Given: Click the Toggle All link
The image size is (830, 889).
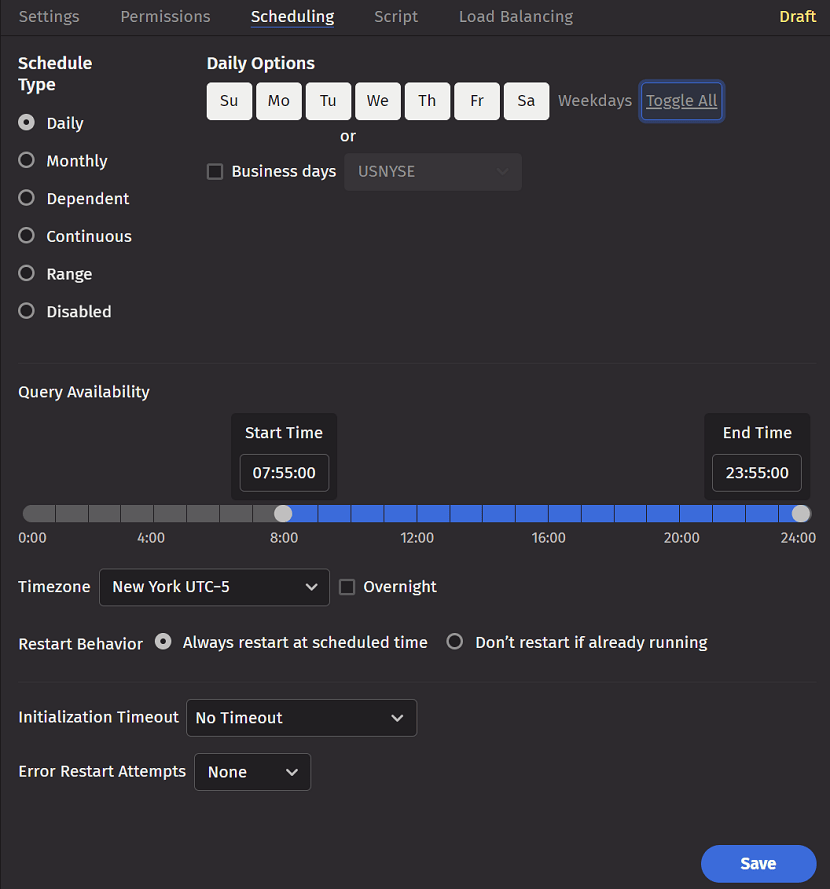Looking at the screenshot, I should pos(681,101).
